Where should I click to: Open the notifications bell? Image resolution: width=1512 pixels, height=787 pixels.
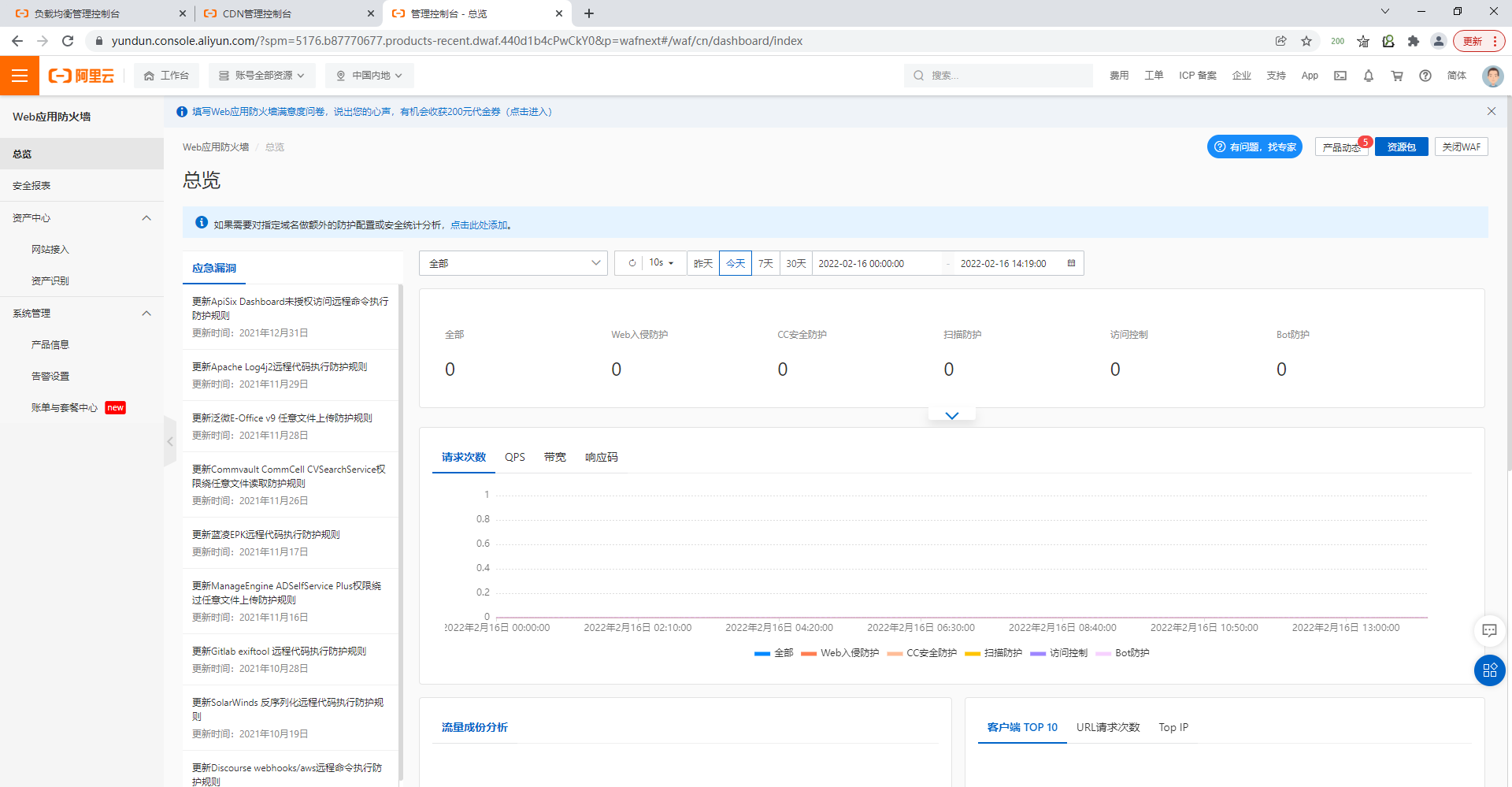click(1369, 76)
